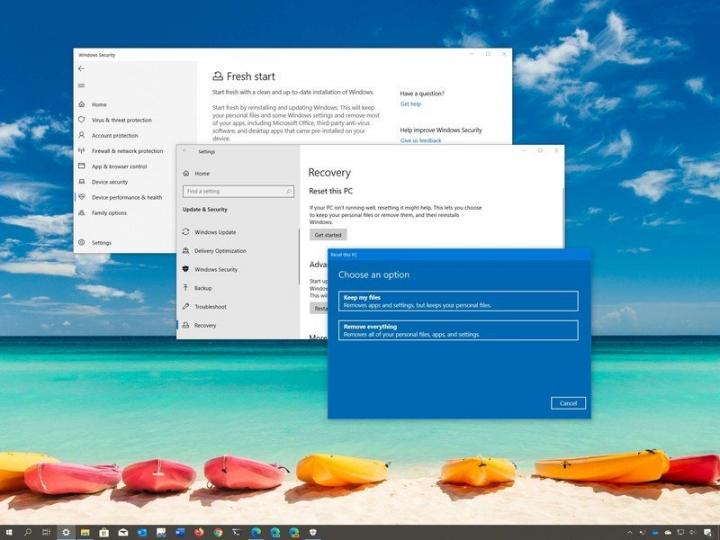The image size is (720, 540).
Task: Choose the Remove everything option
Action: [x=458, y=330]
